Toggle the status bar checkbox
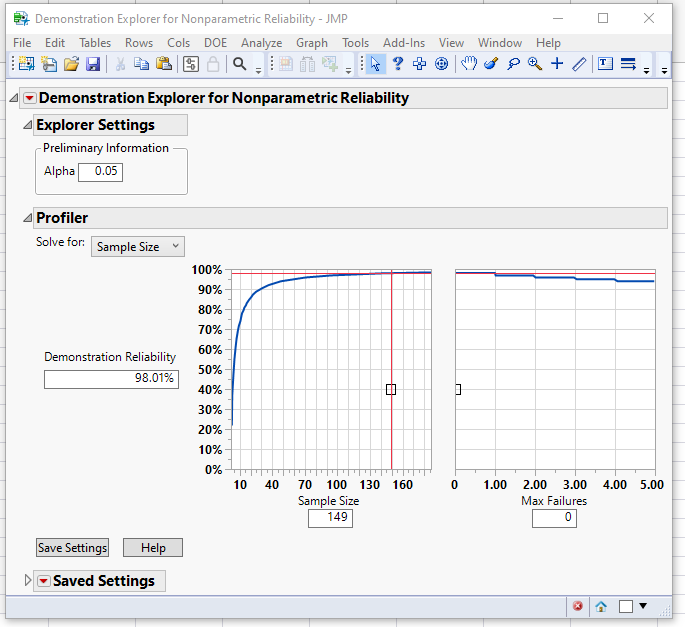Viewport: 685px width, 627px height. pos(625,606)
